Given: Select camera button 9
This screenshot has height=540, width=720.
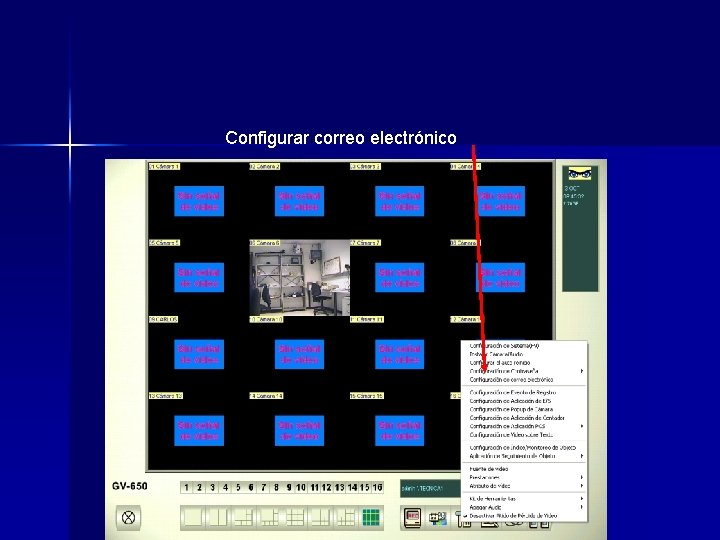Looking at the screenshot, I should point(288,487).
